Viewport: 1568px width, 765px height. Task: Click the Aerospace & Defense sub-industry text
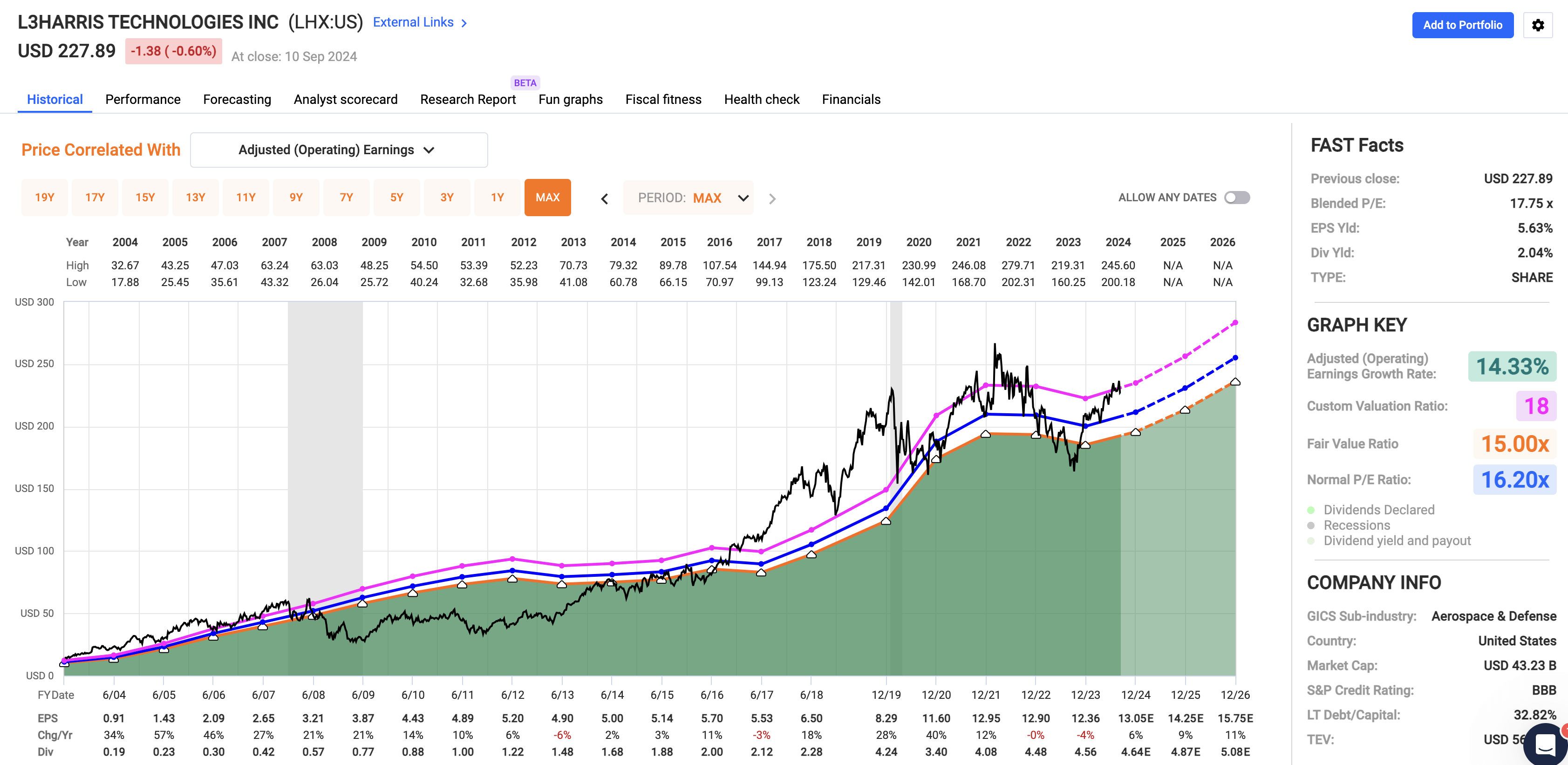point(1494,616)
